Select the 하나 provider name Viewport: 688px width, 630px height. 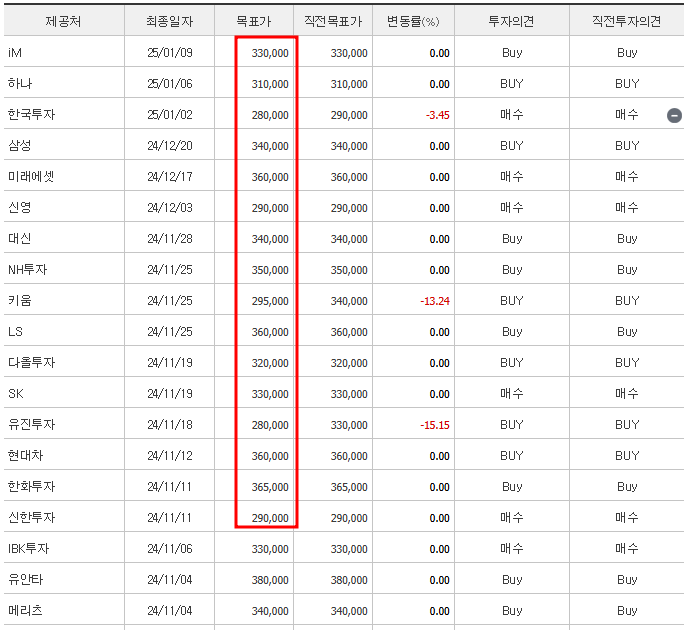20,83
